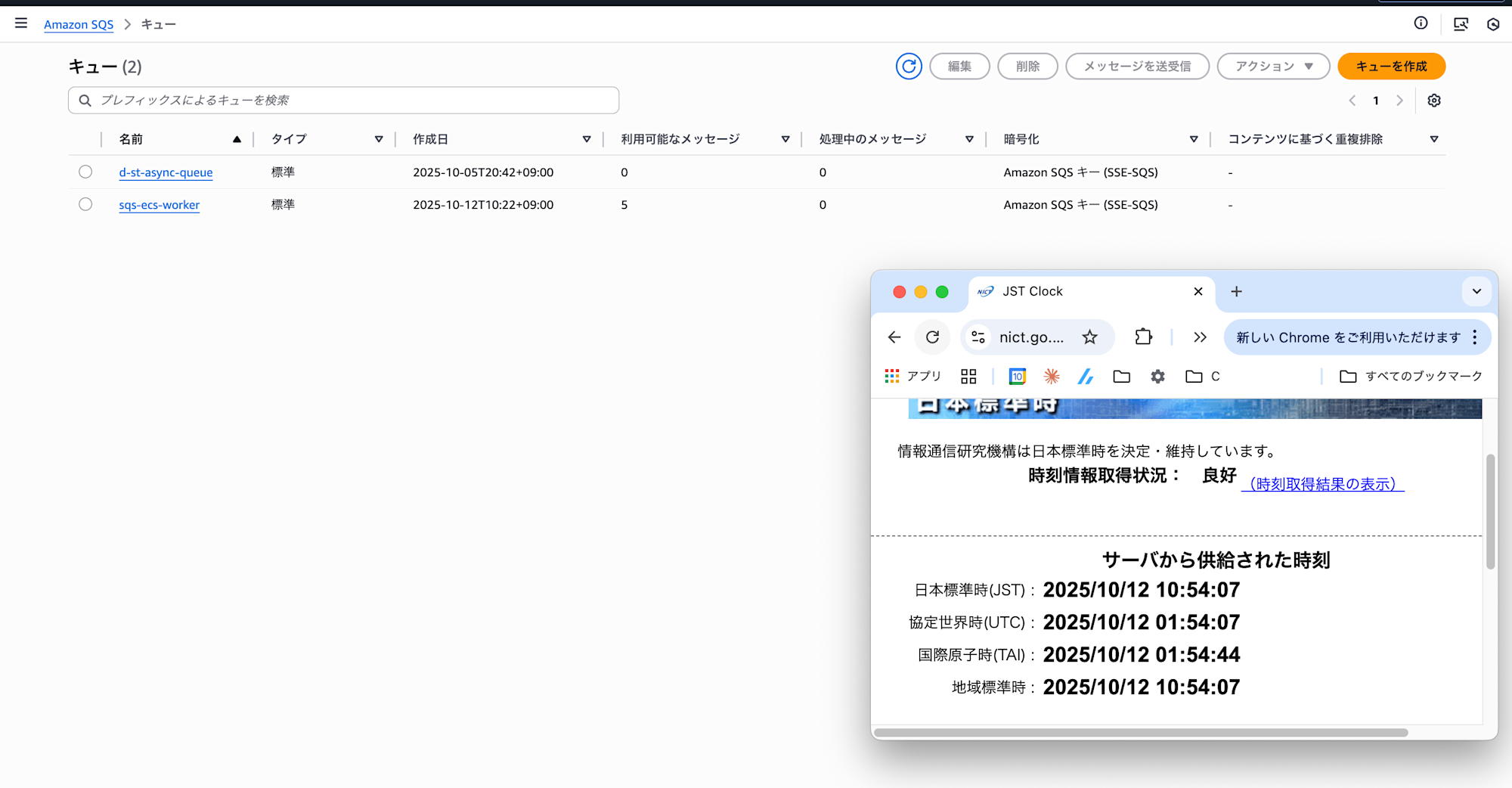The height and width of the screenshot is (788, 1512).
Task: Open すべてのブックマーク folder
Action: point(1411,376)
